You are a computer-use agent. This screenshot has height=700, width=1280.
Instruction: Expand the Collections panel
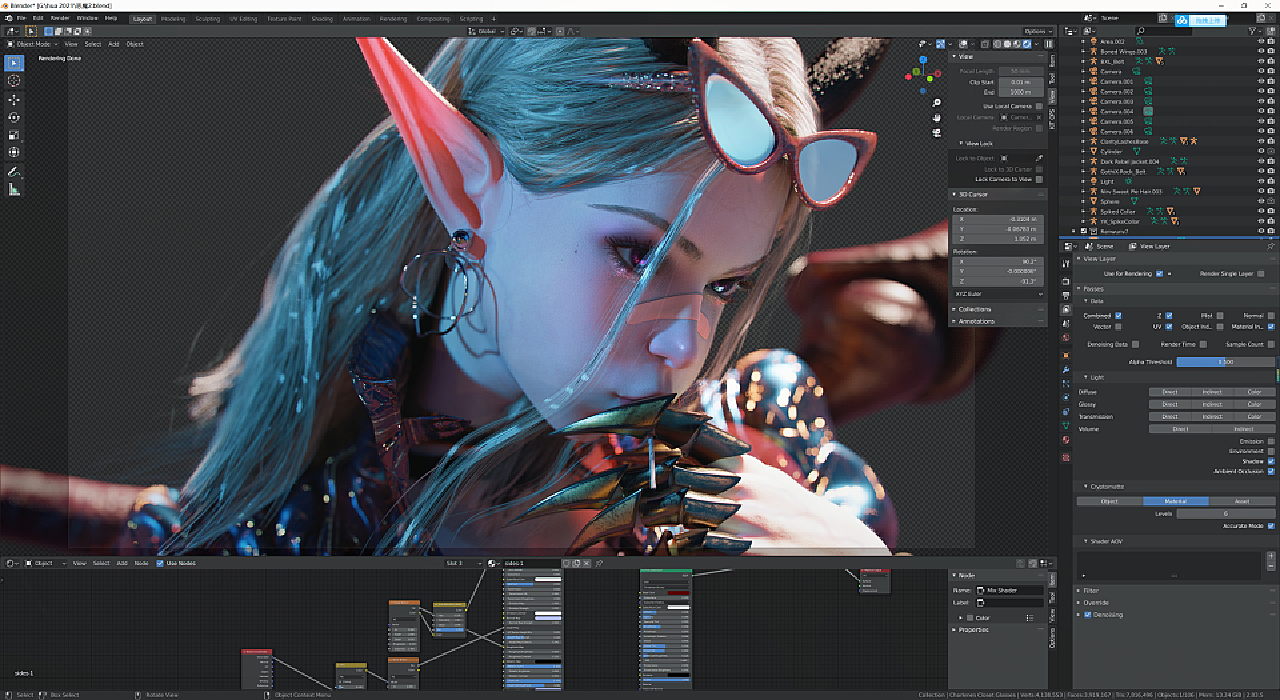pyautogui.click(x=975, y=309)
